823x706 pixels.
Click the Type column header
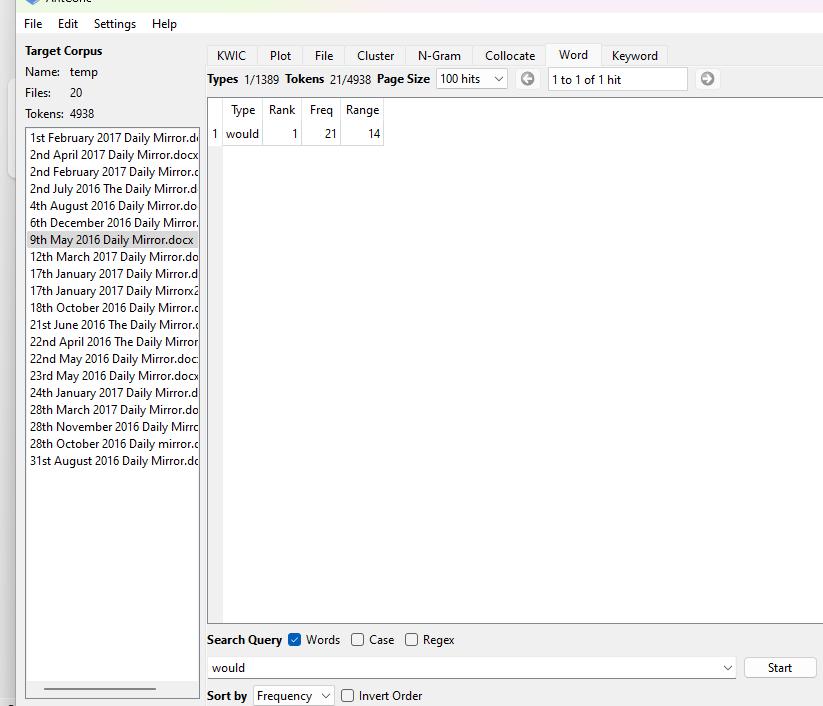[x=242, y=110]
